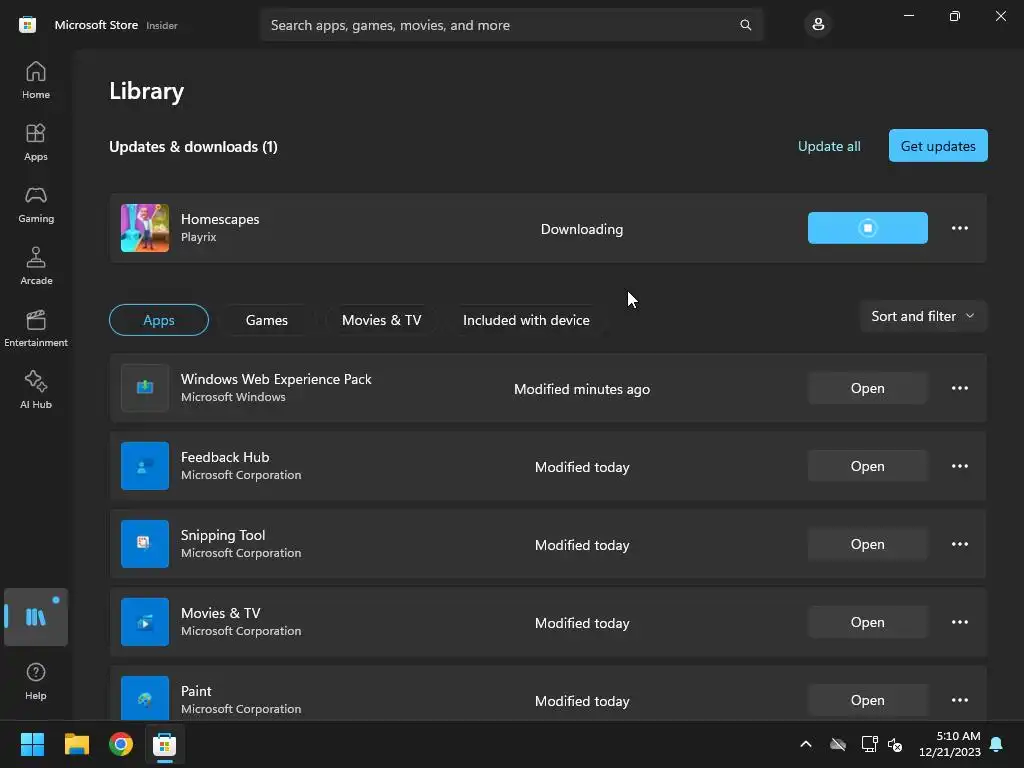This screenshot has height=768, width=1024.
Task: Stop the Homescapes download
Action: [x=867, y=228]
